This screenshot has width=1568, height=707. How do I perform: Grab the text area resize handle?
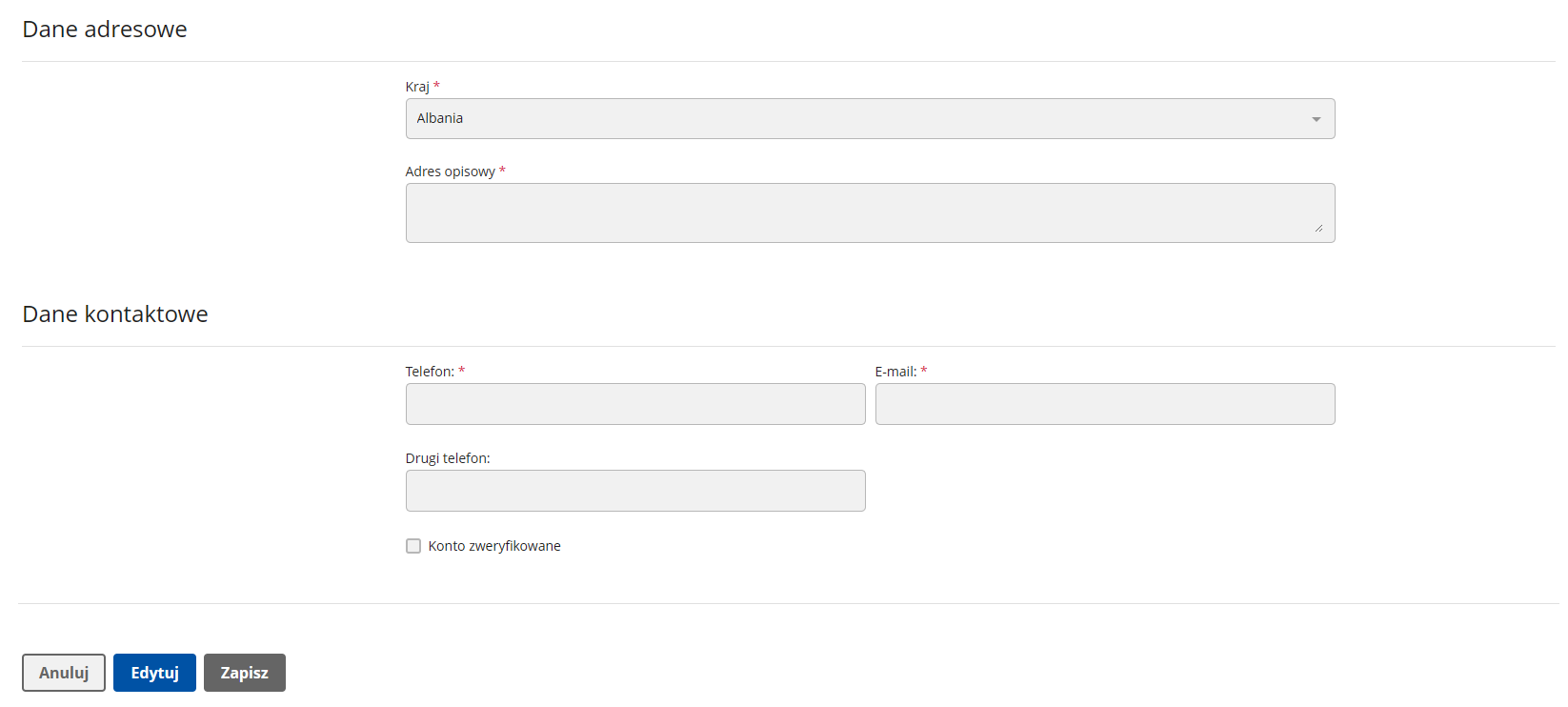(x=1318, y=228)
